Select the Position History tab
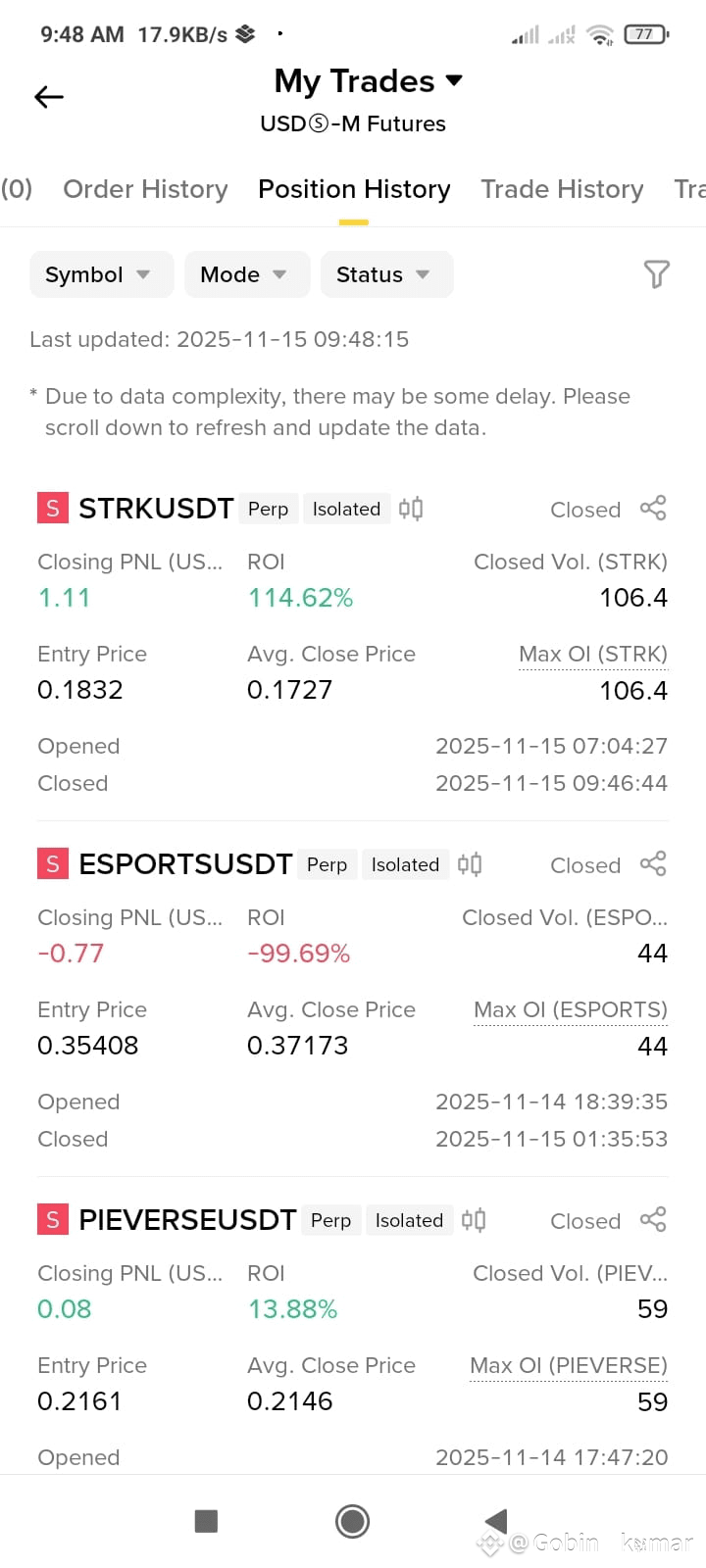This screenshot has height=1568, width=706. point(354,189)
